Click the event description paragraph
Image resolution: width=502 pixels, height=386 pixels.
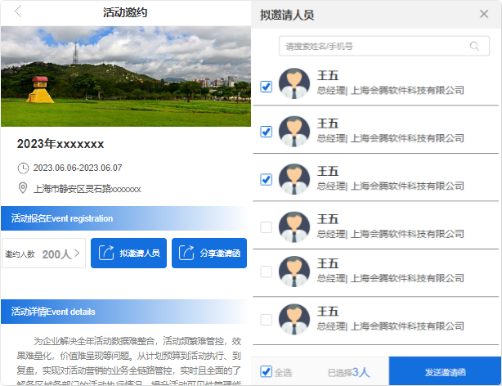click(x=129, y=361)
